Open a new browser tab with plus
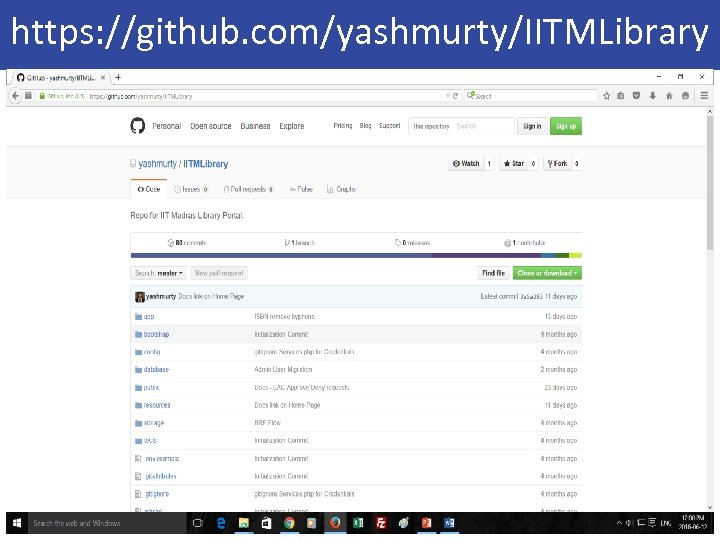720x540 pixels. click(x=118, y=77)
